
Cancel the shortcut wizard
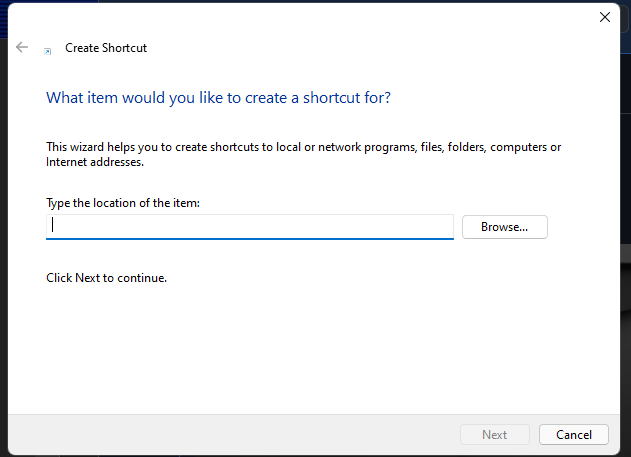(574, 434)
